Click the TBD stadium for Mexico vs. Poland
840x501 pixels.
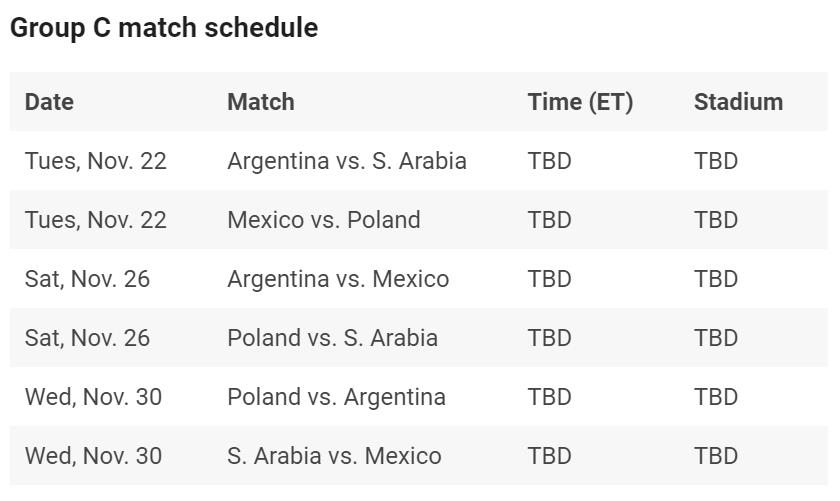click(x=716, y=220)
